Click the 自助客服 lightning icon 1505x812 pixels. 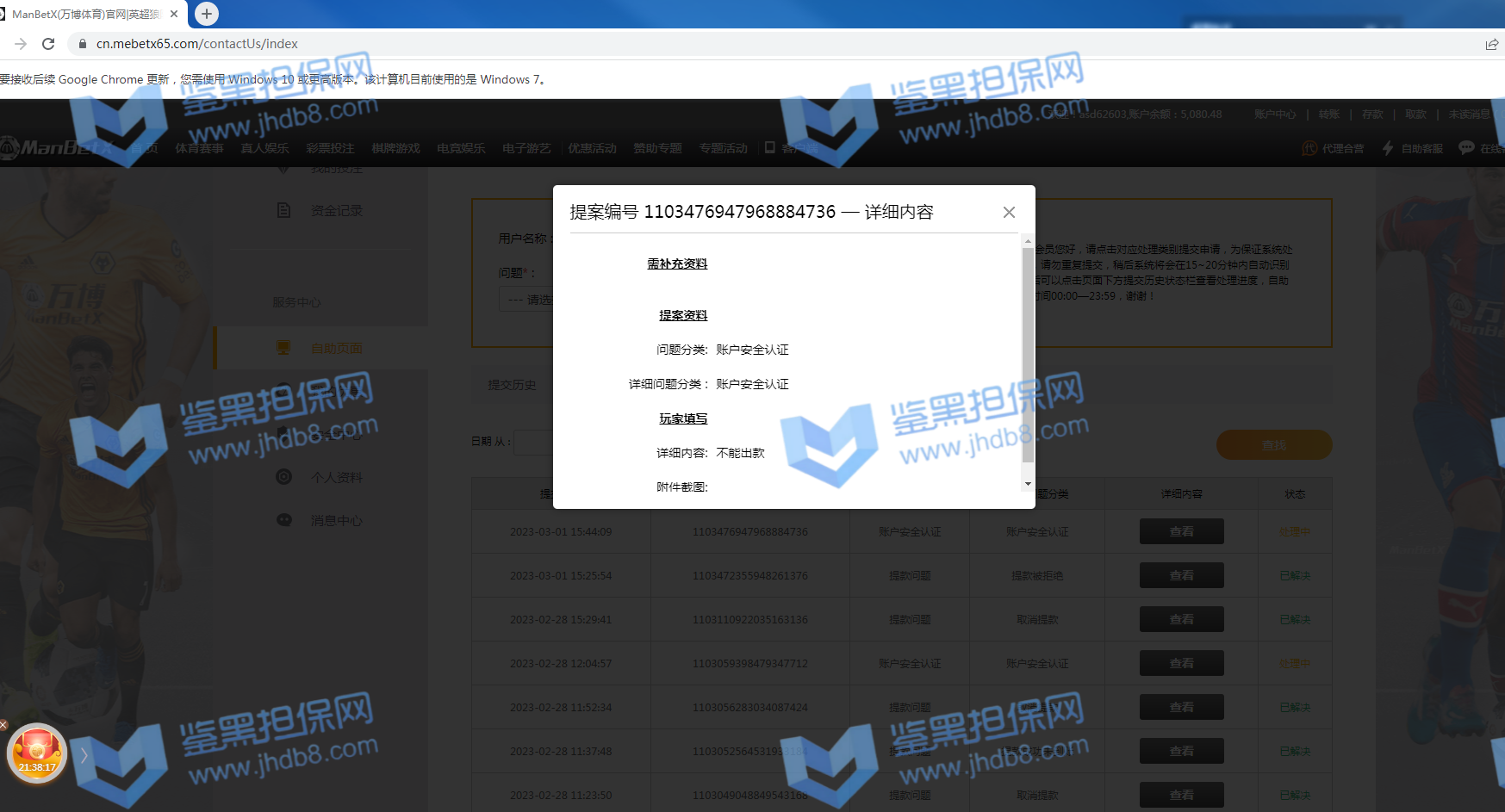tap(1387, 148)
